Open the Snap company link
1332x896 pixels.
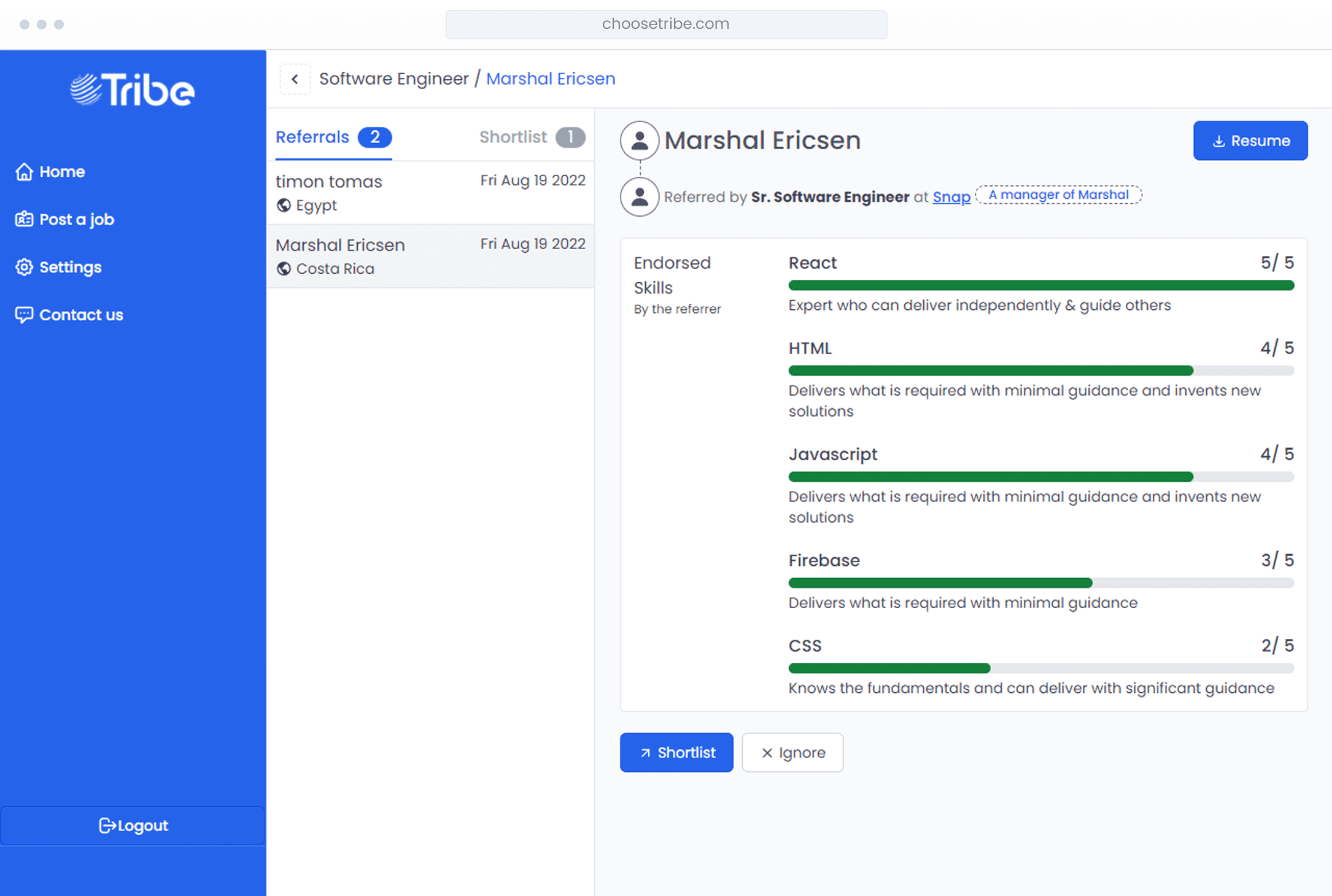tap(951, 197)
